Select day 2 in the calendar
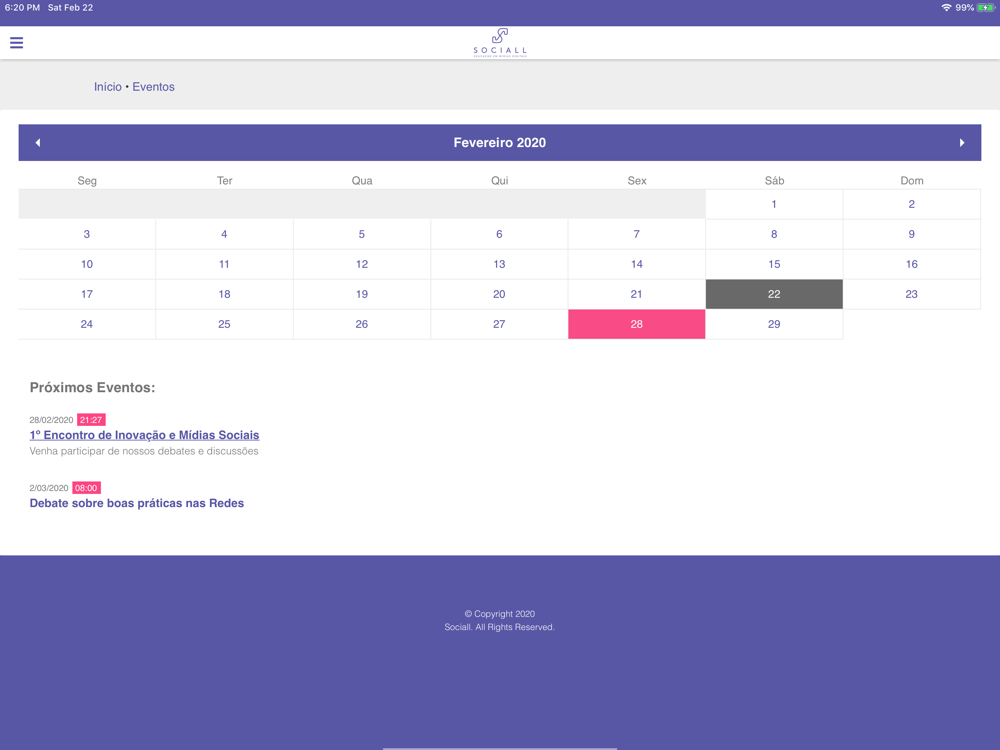Screen dimensions: 1000x750 911,204
